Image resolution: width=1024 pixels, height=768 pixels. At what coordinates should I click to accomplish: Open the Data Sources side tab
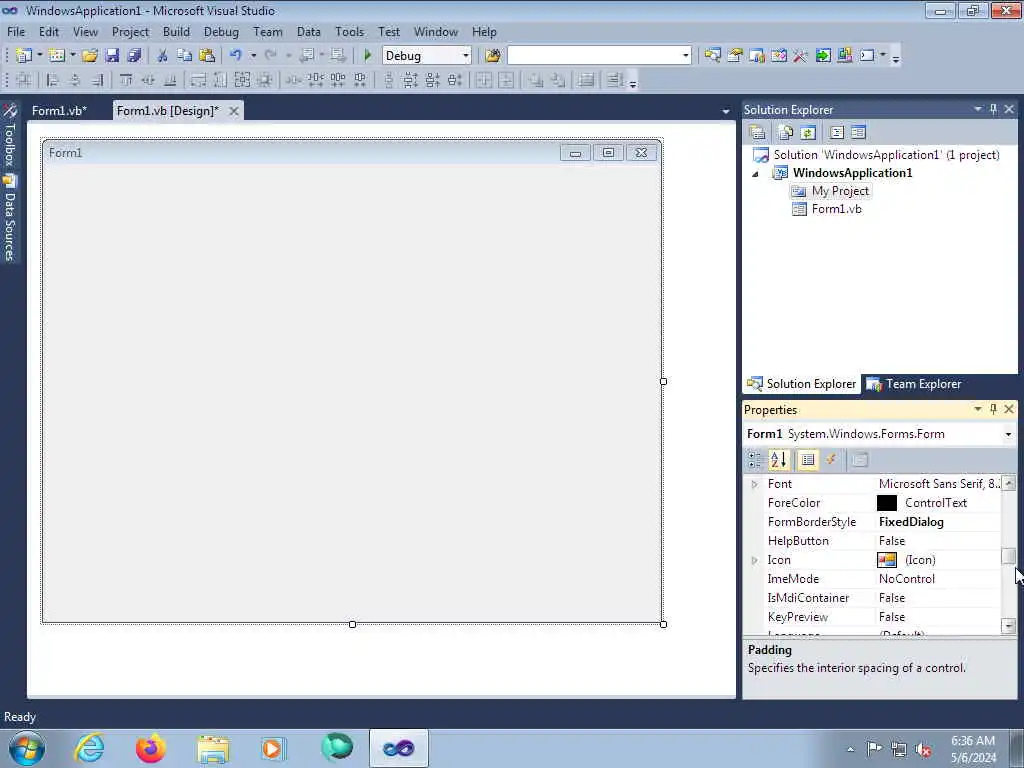tap(9, 219)
